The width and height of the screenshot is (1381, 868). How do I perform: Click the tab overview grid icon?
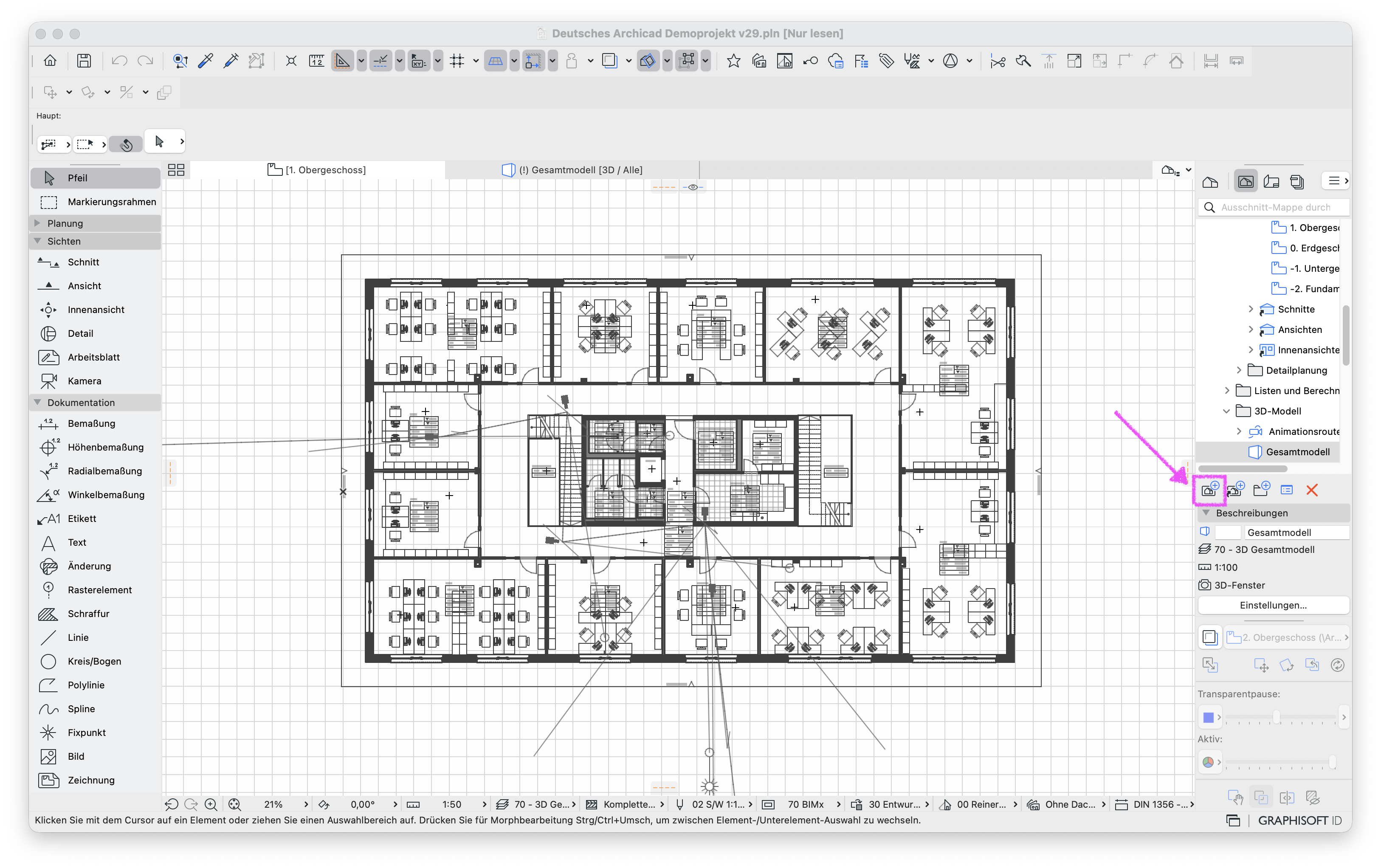click(176, 170)
